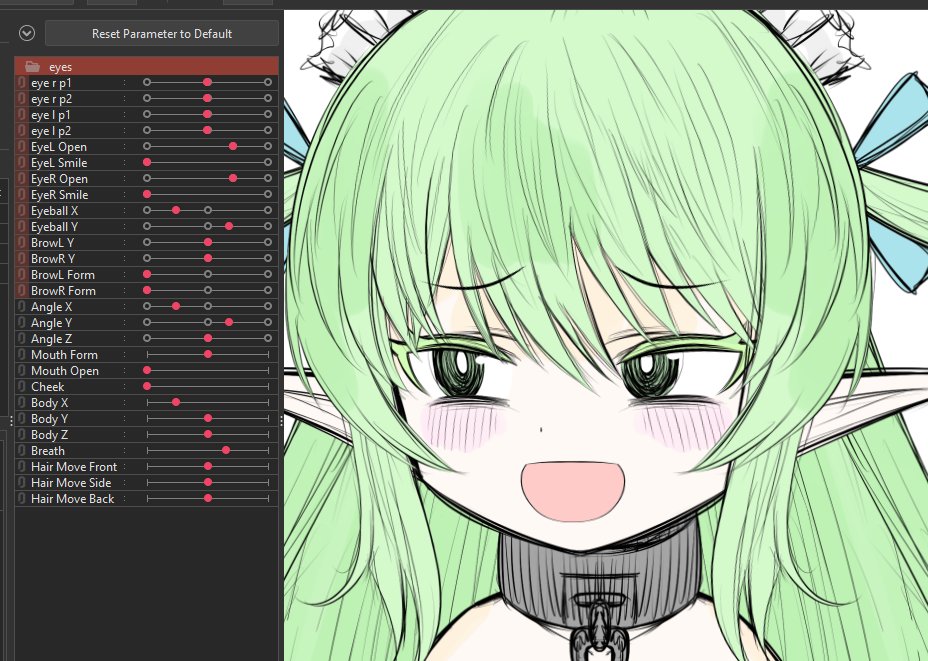Click the Hair Move Back slider handle

[208, 498]
